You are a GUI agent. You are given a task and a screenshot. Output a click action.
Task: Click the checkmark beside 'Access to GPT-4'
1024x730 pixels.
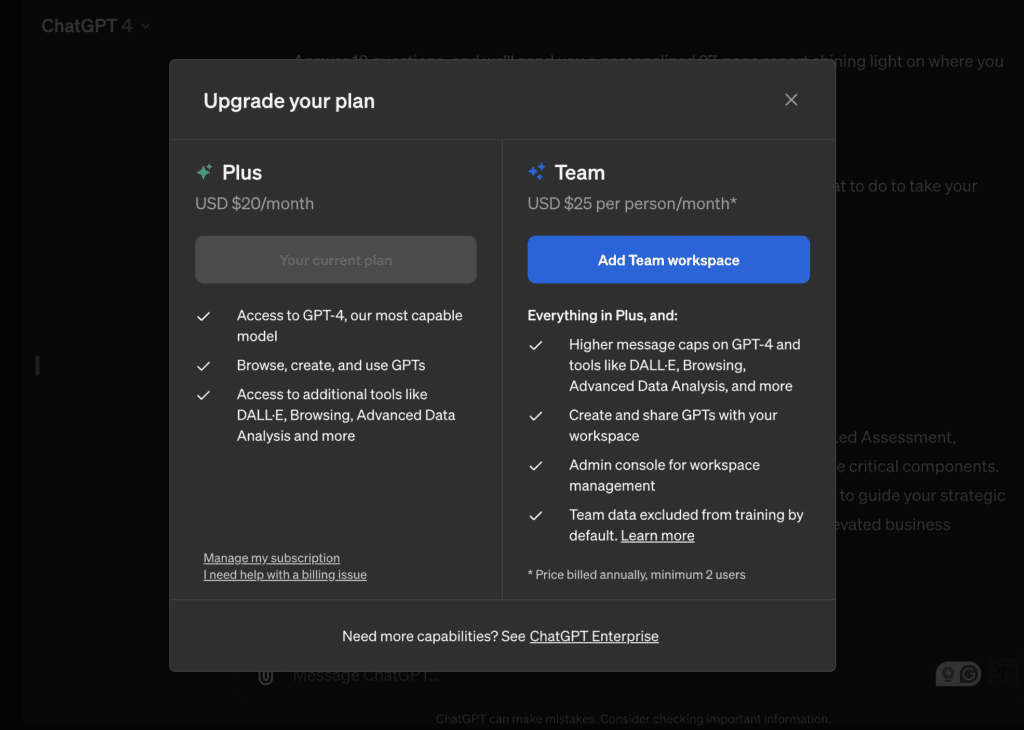204,315
